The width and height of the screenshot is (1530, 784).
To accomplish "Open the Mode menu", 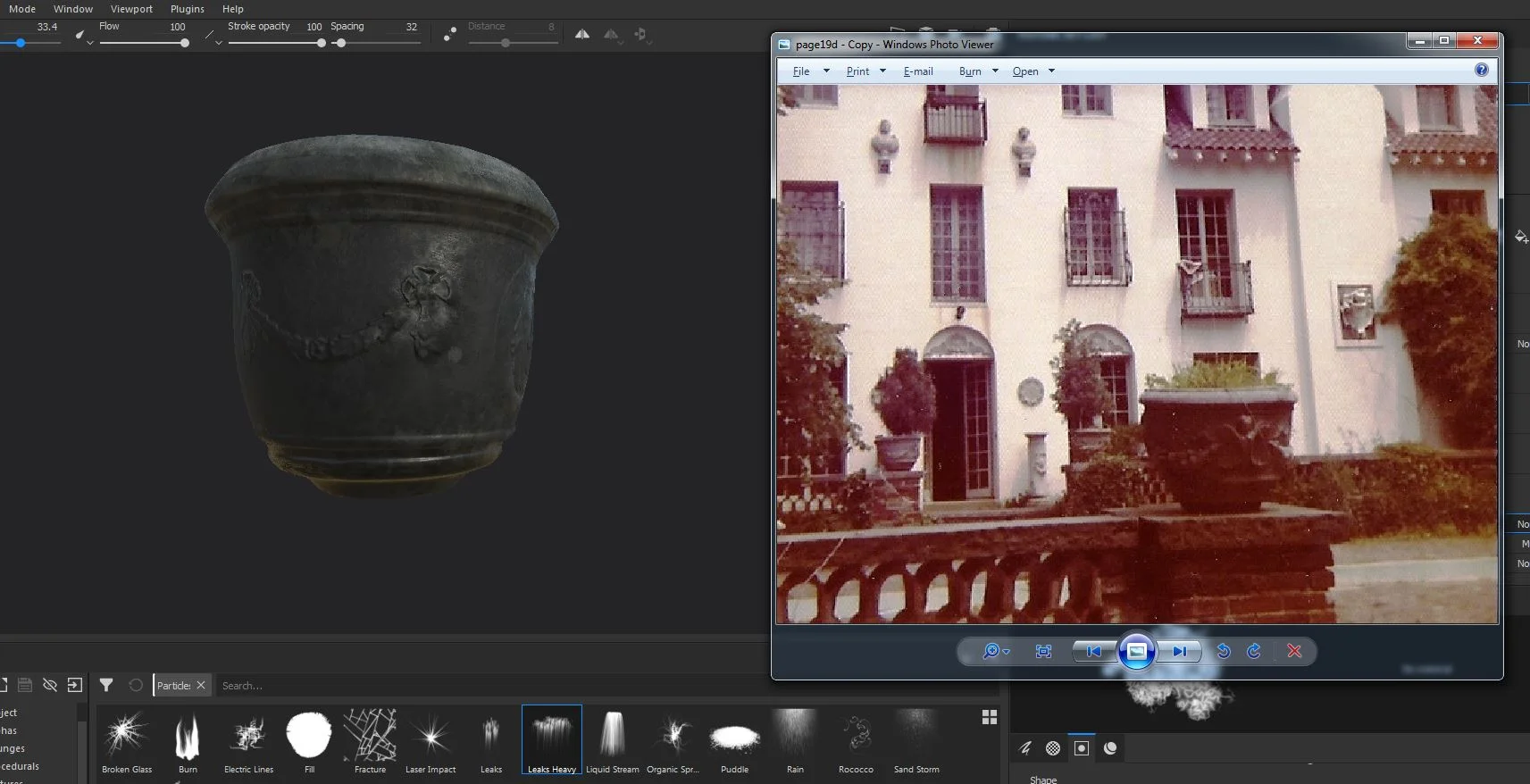I will pos(22,9).
